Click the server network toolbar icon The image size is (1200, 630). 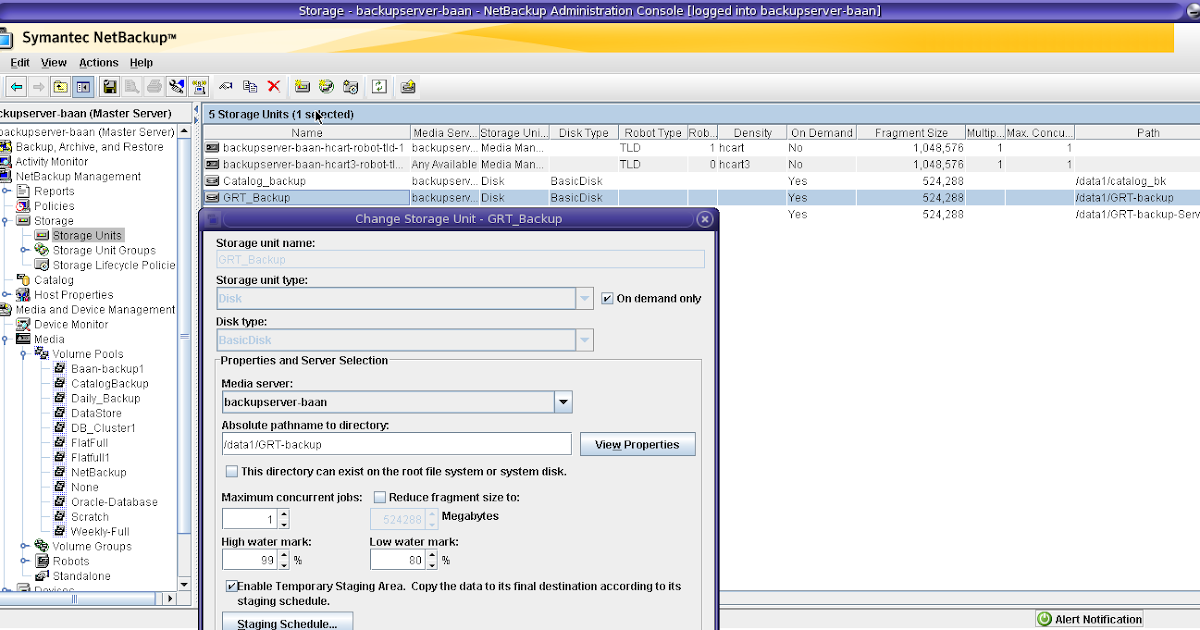[x=199, y=87]
